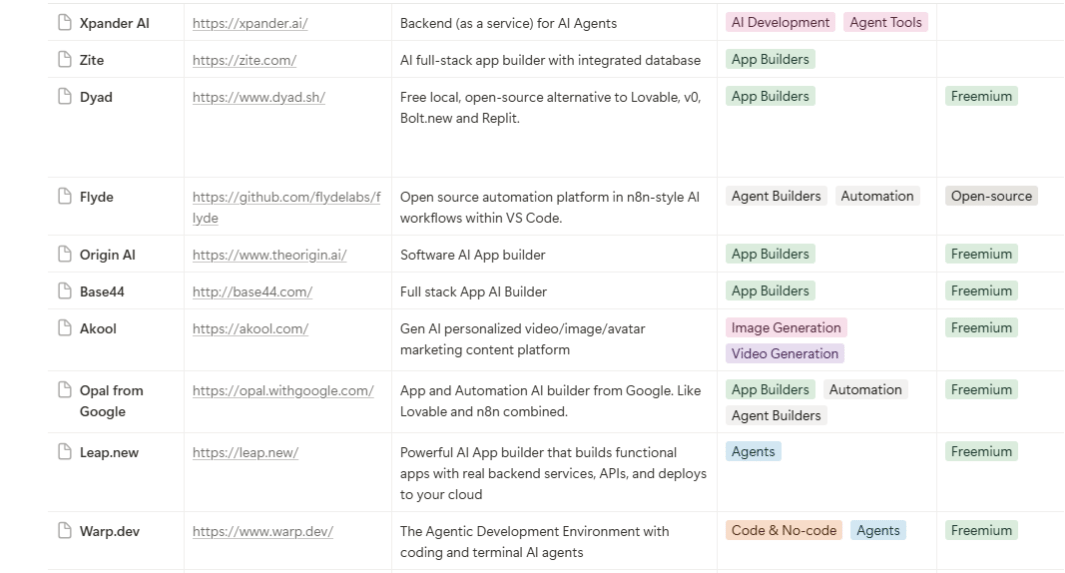
Task: Click the App Builders tag in Origin AI row
Action: (770, 254)
